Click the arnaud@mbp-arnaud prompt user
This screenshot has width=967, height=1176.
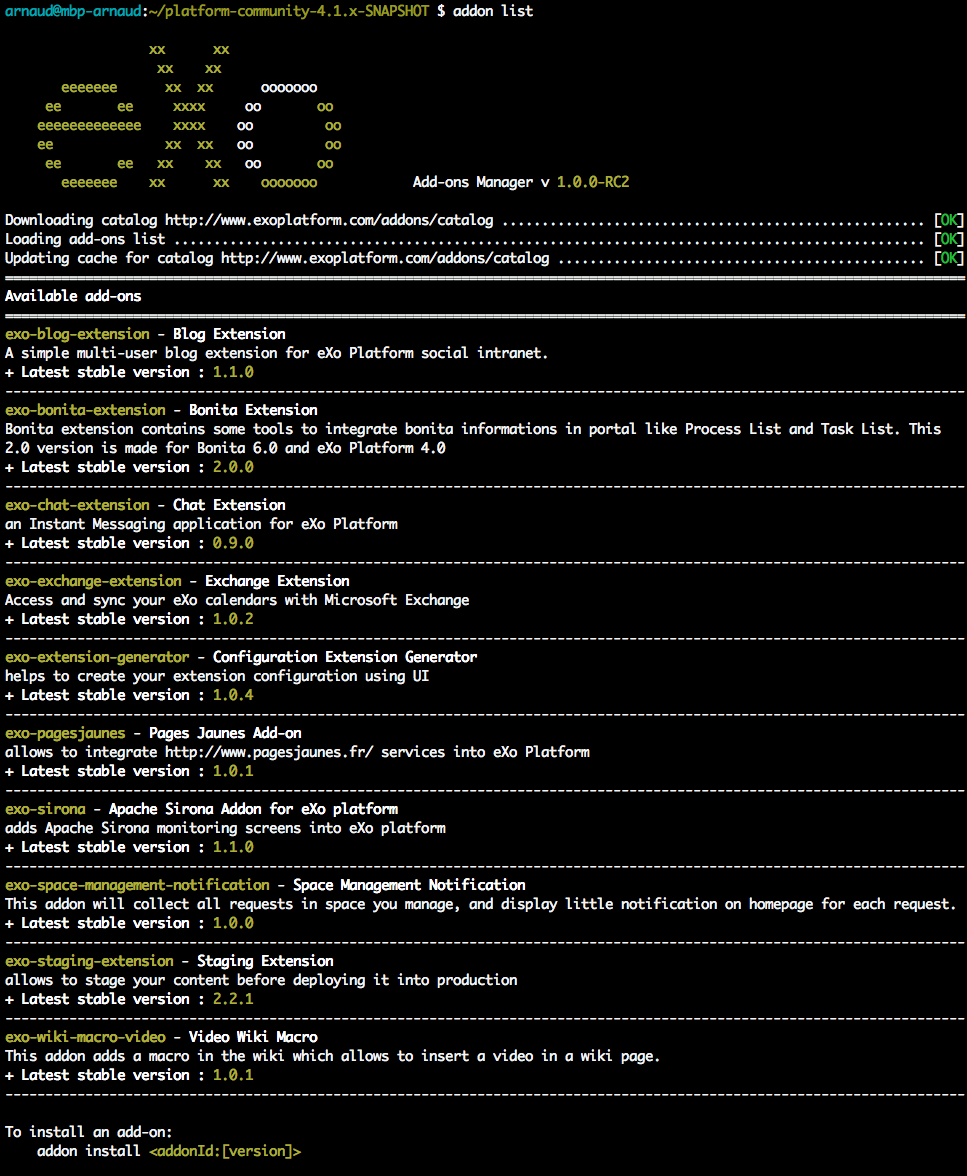73,11
